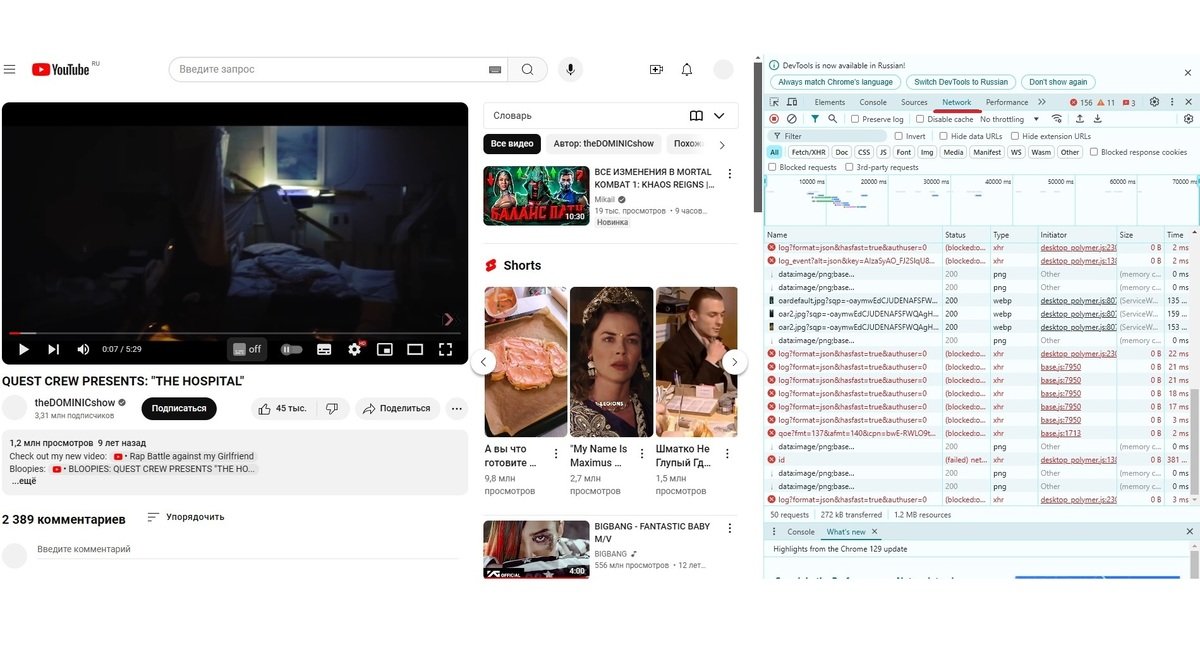
Task: Open network search magnifier in DevTools
Action: pyautogui.click(x=832, y=119)
